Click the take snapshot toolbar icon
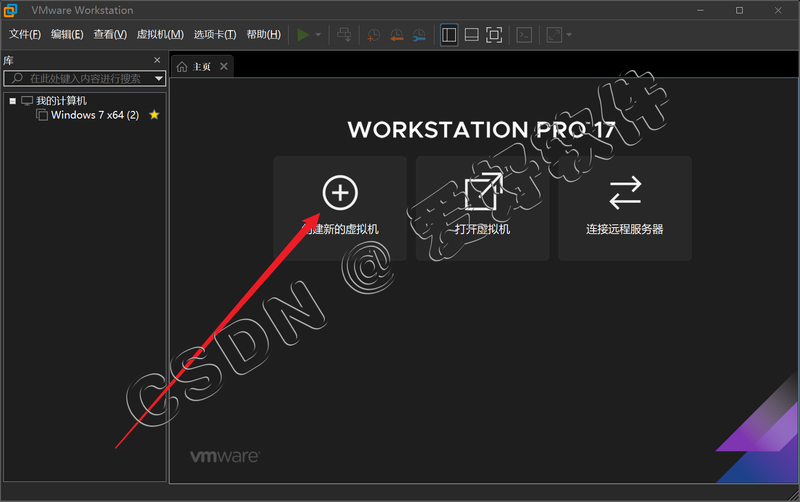 (373, 35)
